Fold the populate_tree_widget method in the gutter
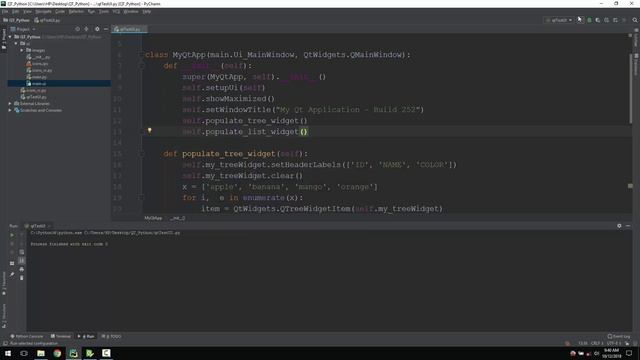 (x=142, y=154)
